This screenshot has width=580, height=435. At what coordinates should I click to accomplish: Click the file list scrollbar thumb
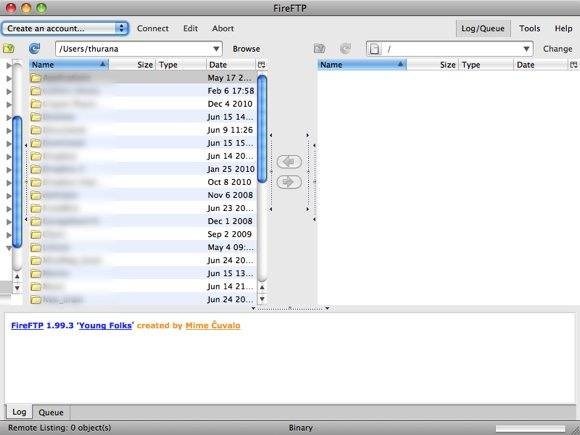point(262,129)
